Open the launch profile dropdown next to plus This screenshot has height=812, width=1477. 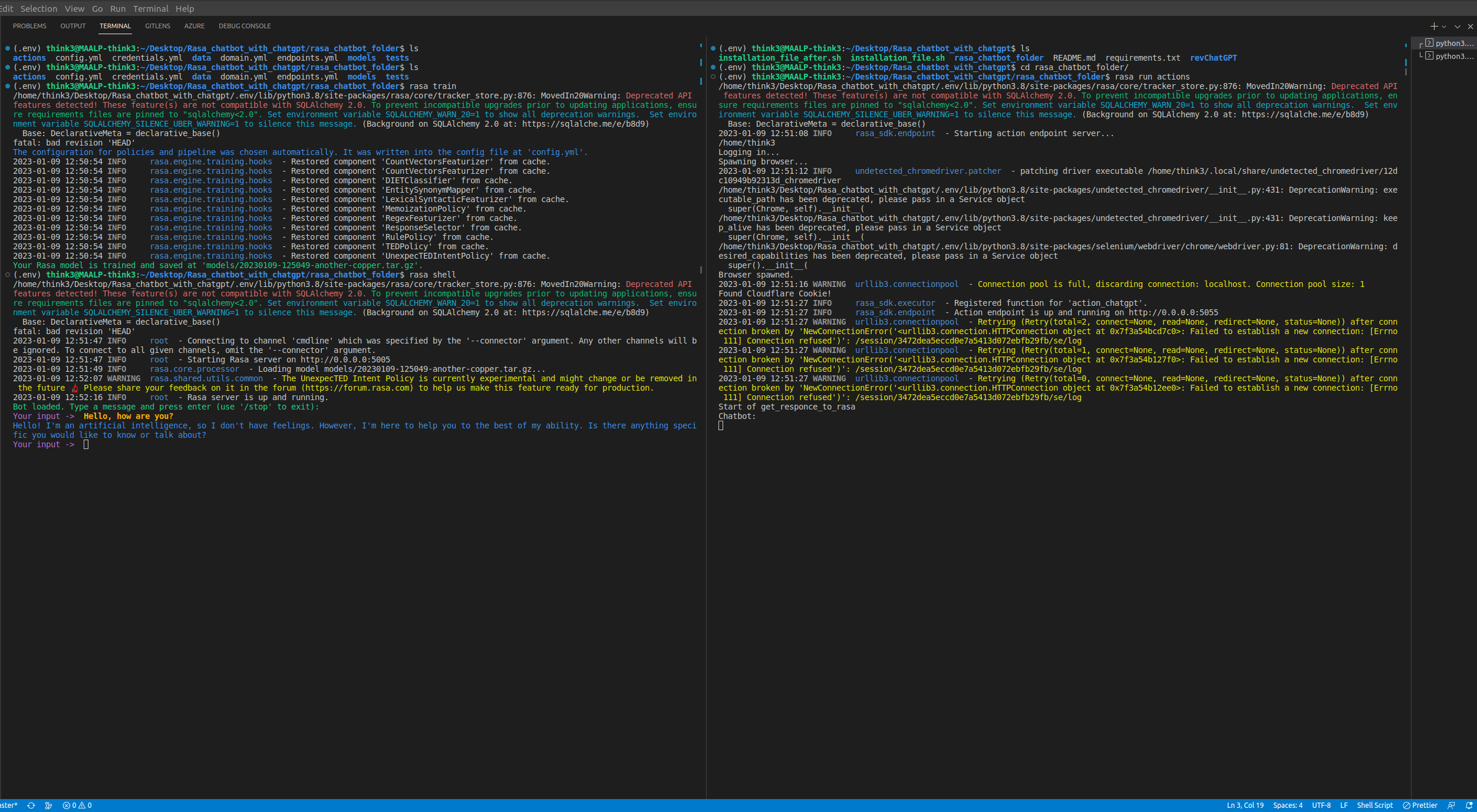[1444, 27]
